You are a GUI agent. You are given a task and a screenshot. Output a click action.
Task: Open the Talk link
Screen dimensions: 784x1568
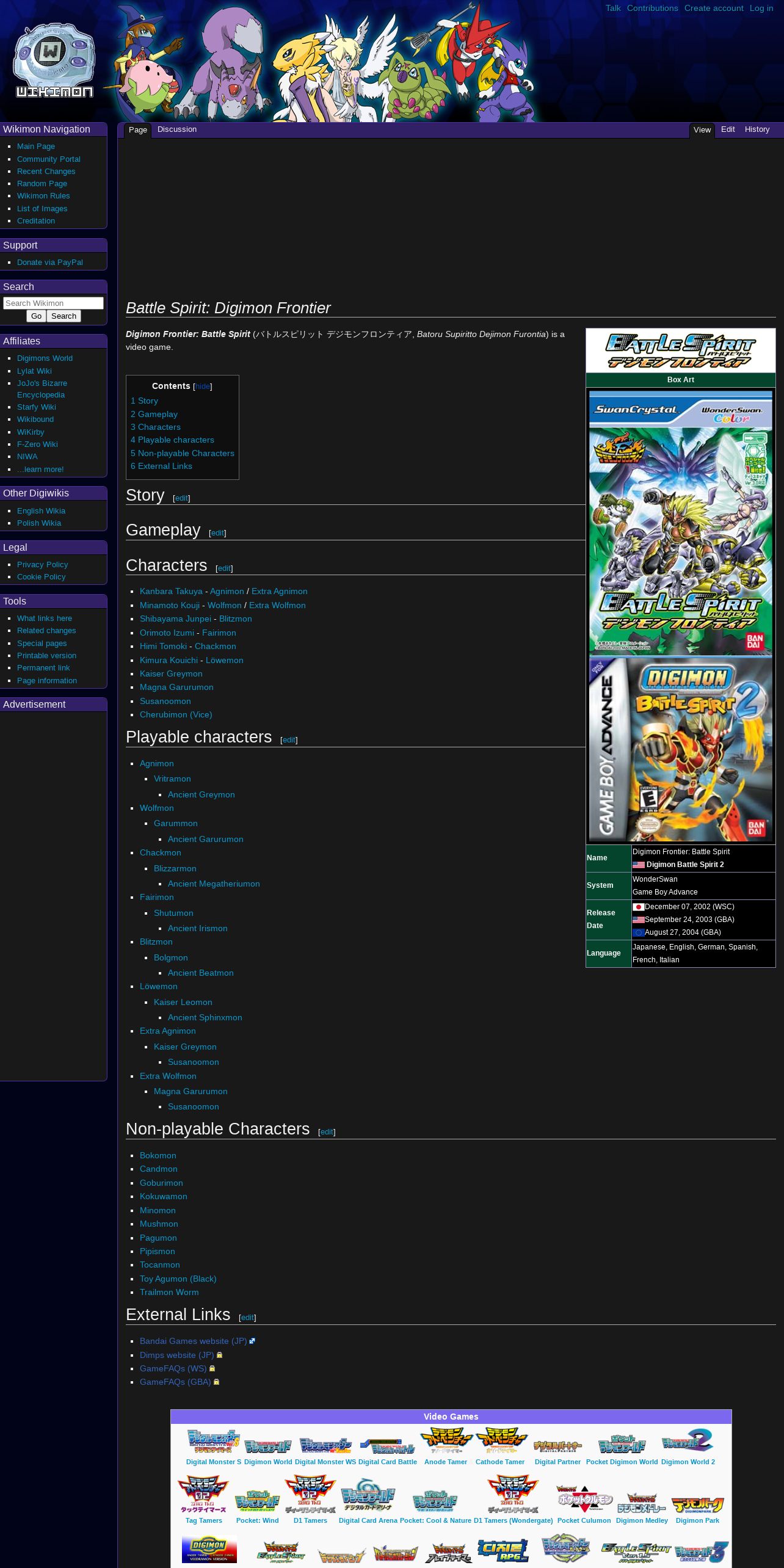[613, 8]
